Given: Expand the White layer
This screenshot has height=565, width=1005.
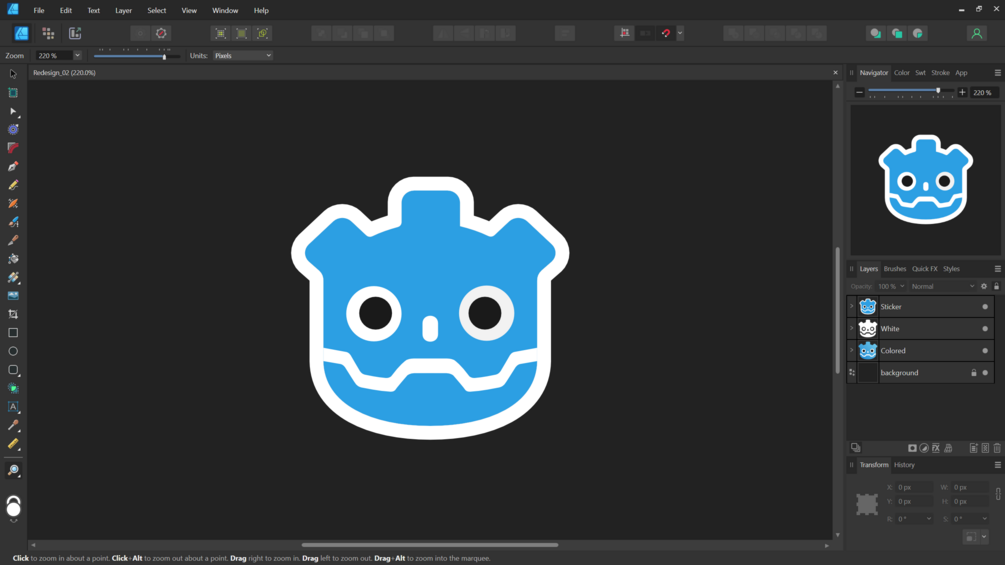Looking at the screenshot, I should click(852, 329).
